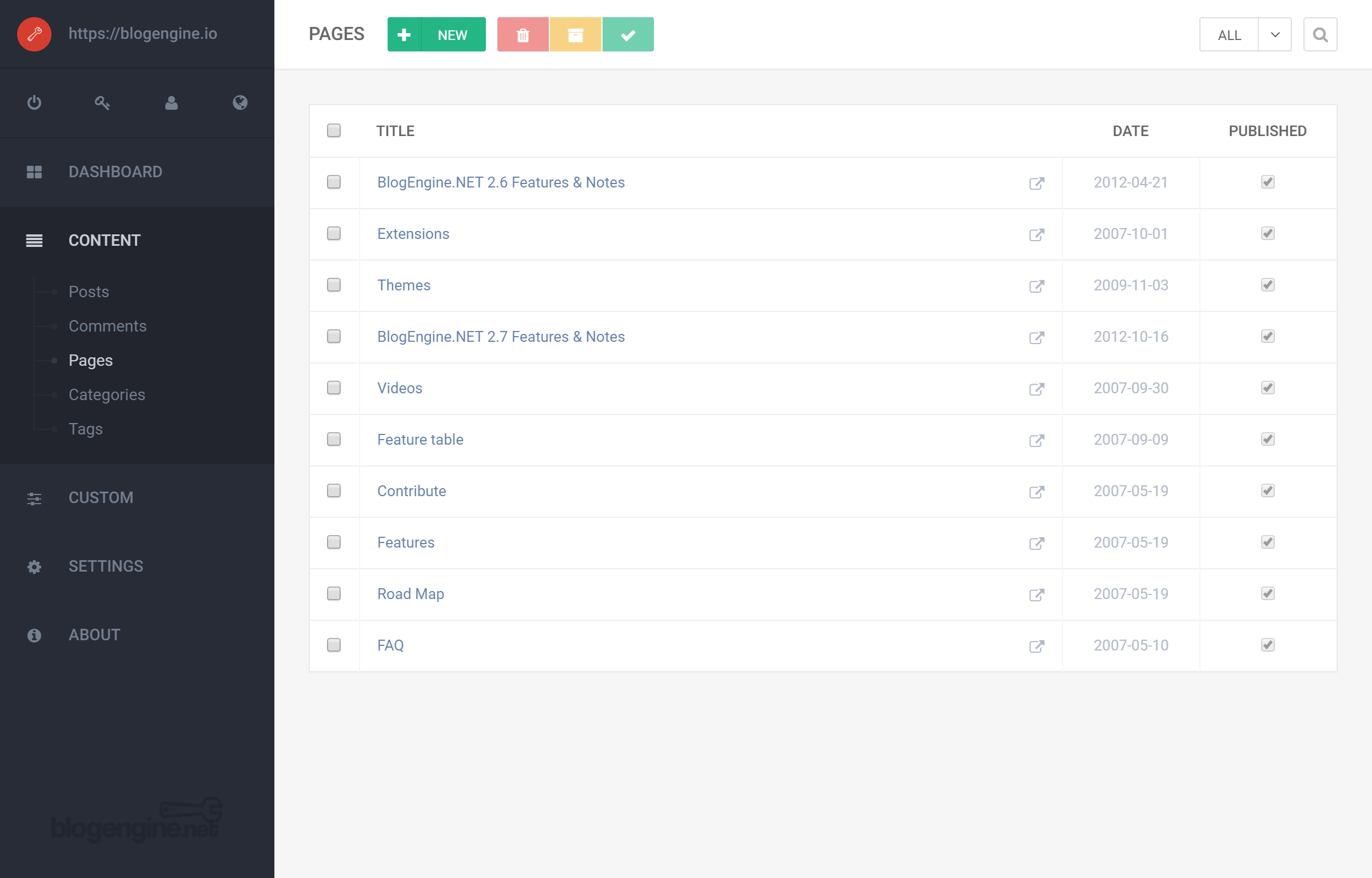Viewport: 1372px width, 878px height.
Task: Open the FAQ page link
Action: 390,645
